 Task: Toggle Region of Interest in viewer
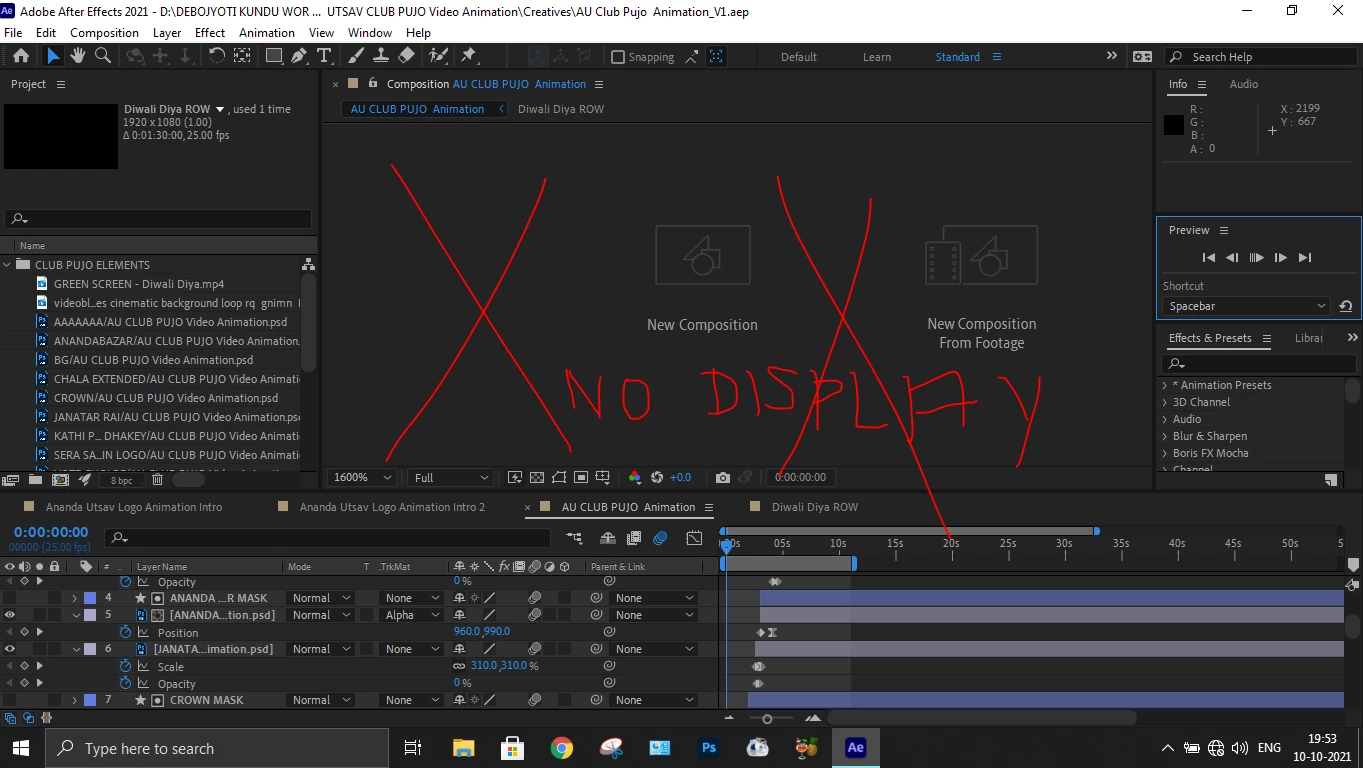(581, 478)
